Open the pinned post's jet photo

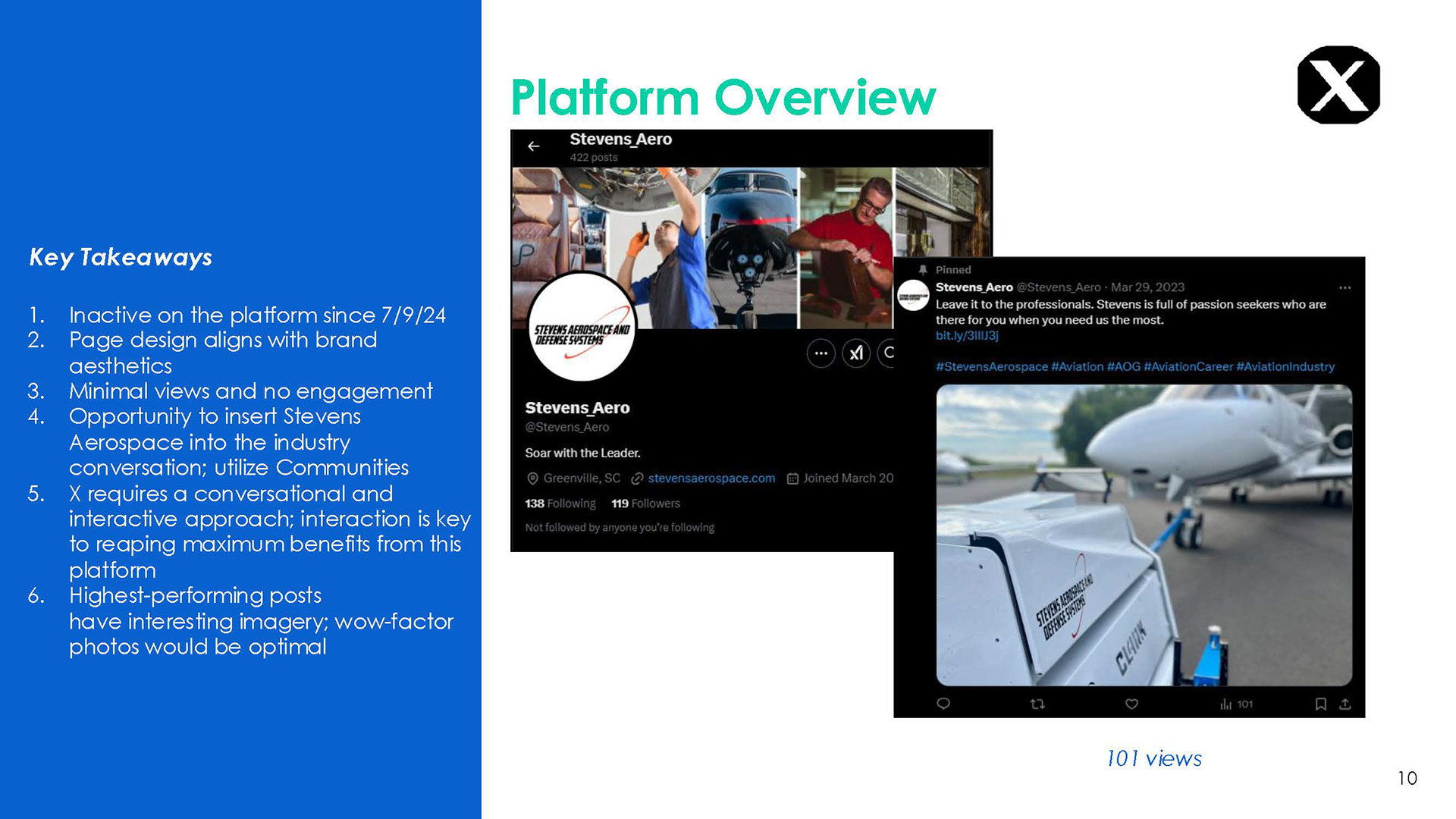click(1144, 535)
